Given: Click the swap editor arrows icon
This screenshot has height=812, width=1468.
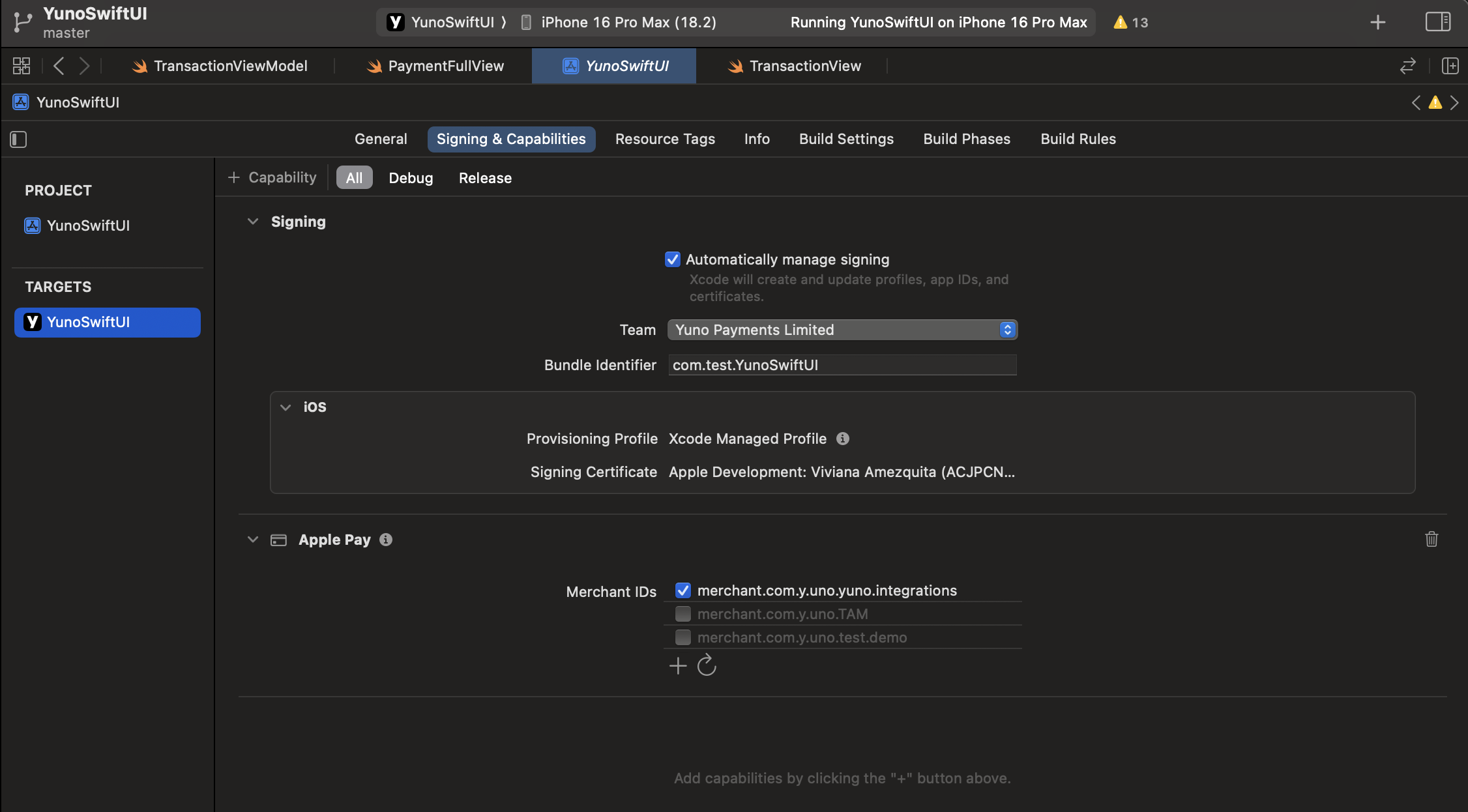Looking at the screenshot, I should tap(1408, 66).
